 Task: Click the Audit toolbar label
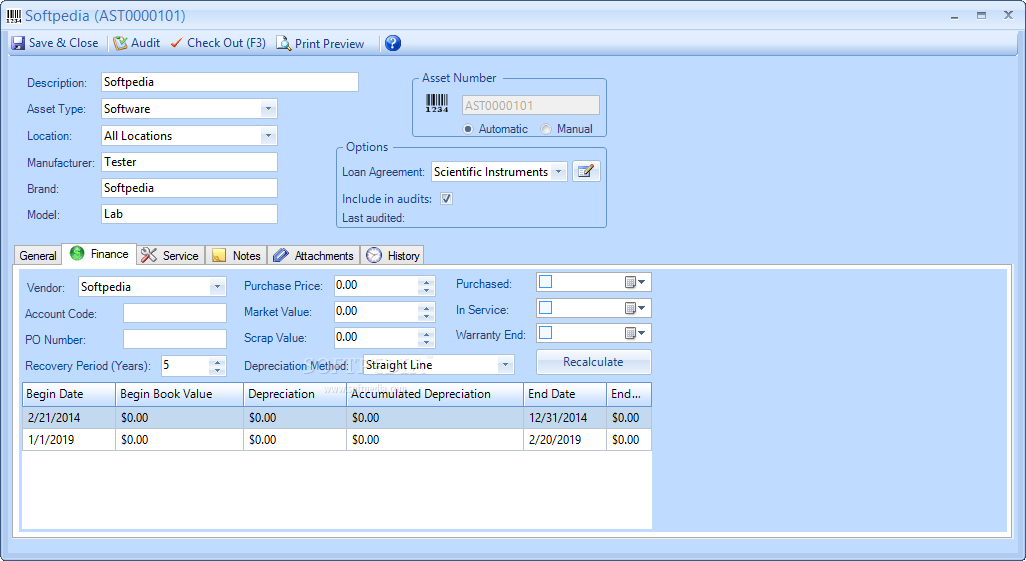coord(145,43)
